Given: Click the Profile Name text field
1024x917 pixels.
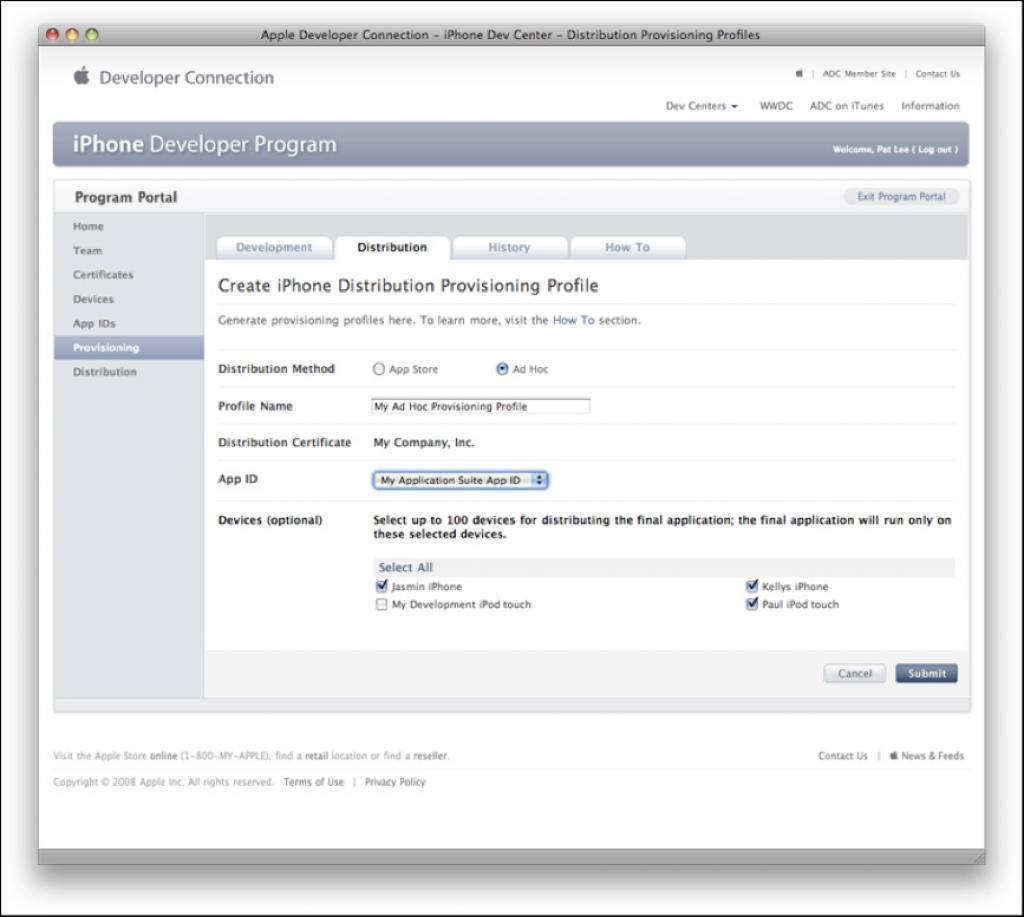Looking at the screenshot, I should point(481,406).
